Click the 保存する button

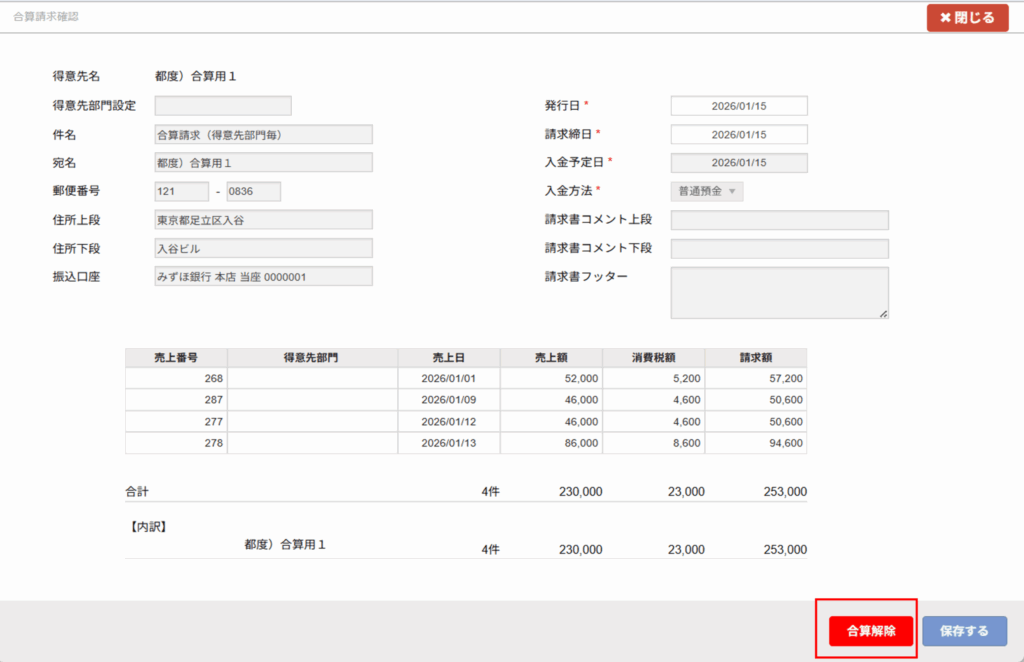[964, 631]
